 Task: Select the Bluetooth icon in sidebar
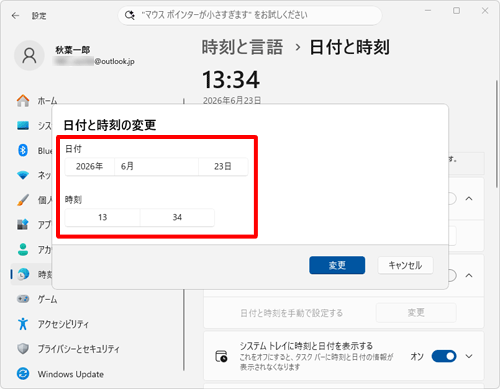23,150
